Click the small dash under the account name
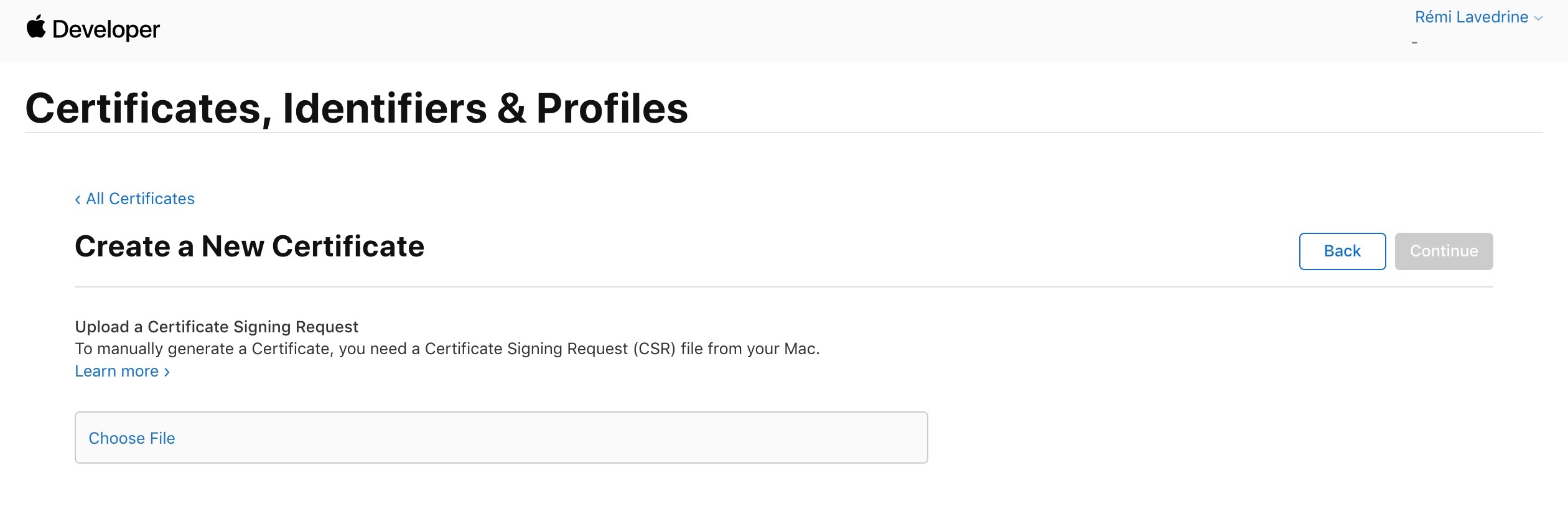 tap(1414, 43)
